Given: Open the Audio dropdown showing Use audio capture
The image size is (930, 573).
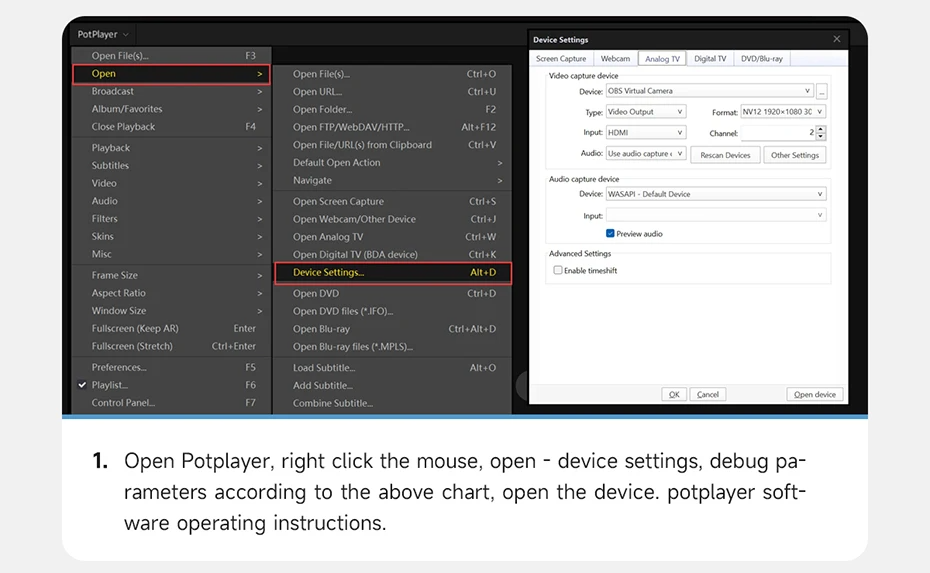Looking at the screenshot, I should [x=645, y=153].
